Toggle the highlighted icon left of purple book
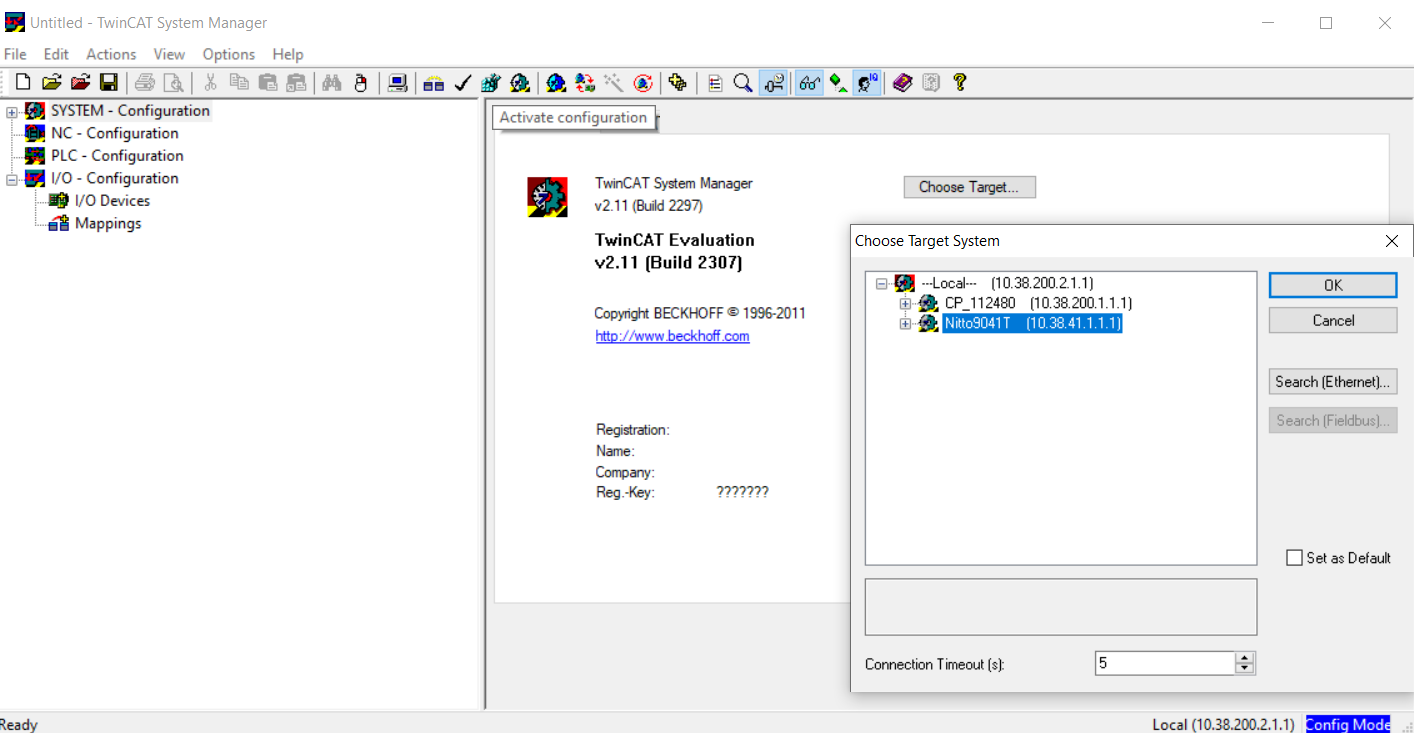 867,83
